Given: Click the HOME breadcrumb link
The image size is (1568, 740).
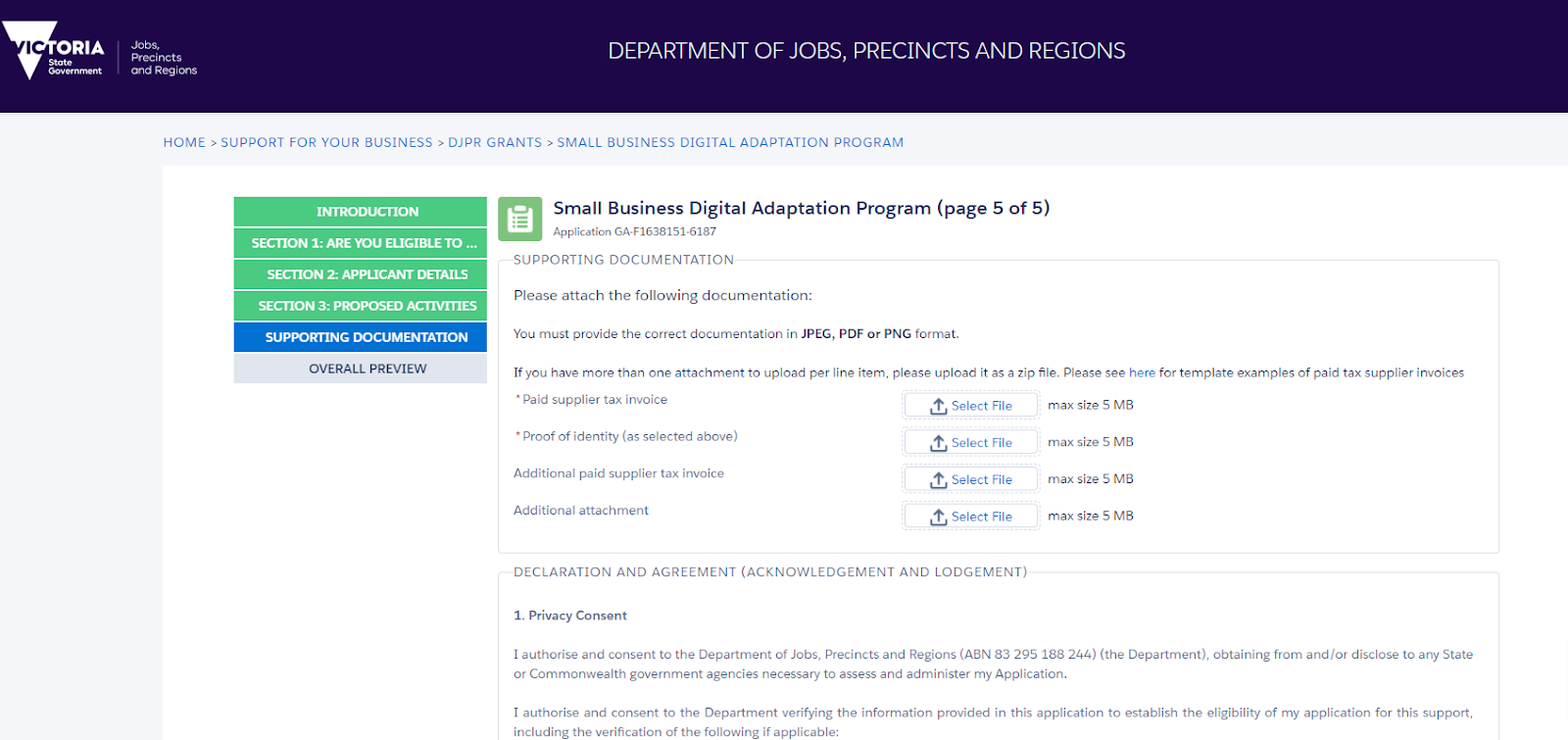Looking at the screenshot, I should (x=184, y=142).
